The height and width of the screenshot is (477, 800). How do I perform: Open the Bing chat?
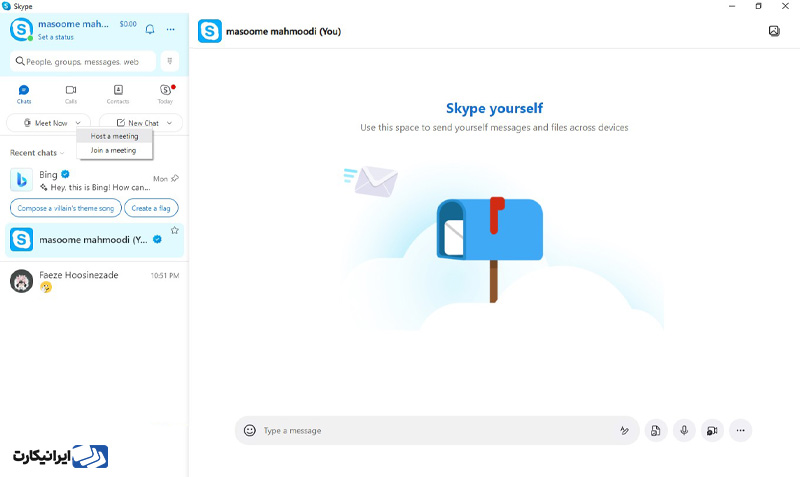coord(94,181)
